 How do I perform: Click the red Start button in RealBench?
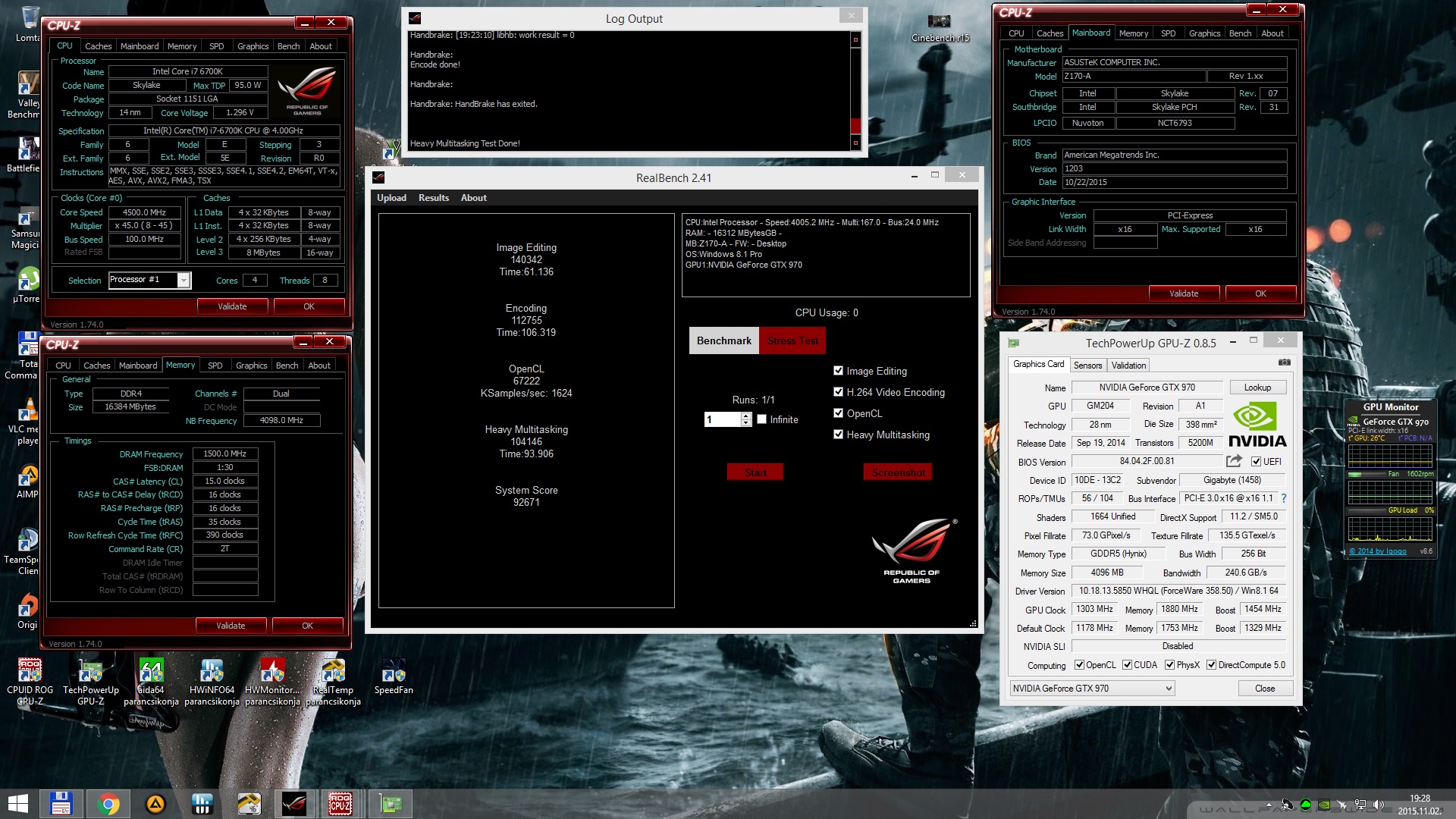[755, 472]
